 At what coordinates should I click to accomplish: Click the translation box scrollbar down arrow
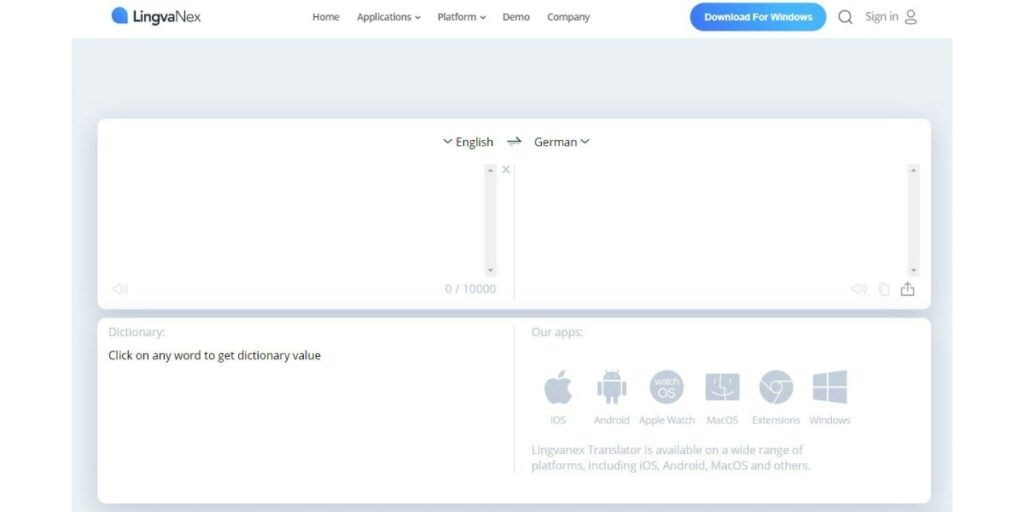coord(914,270)
